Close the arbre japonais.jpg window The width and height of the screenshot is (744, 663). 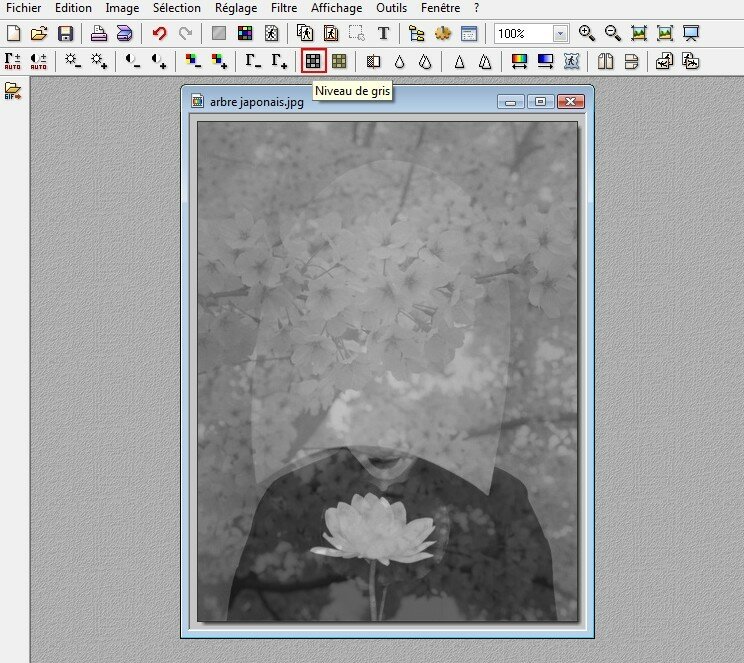coord(570,102)
